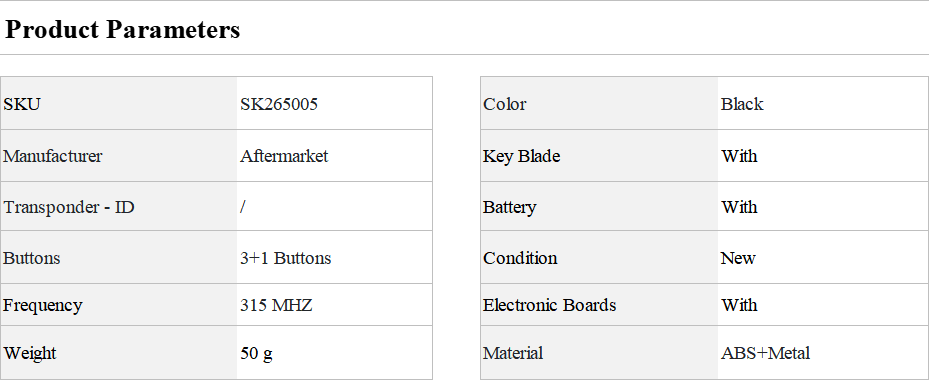
Task: Click the 315 MHZ frequency value
Action: (x=276, y=305)
